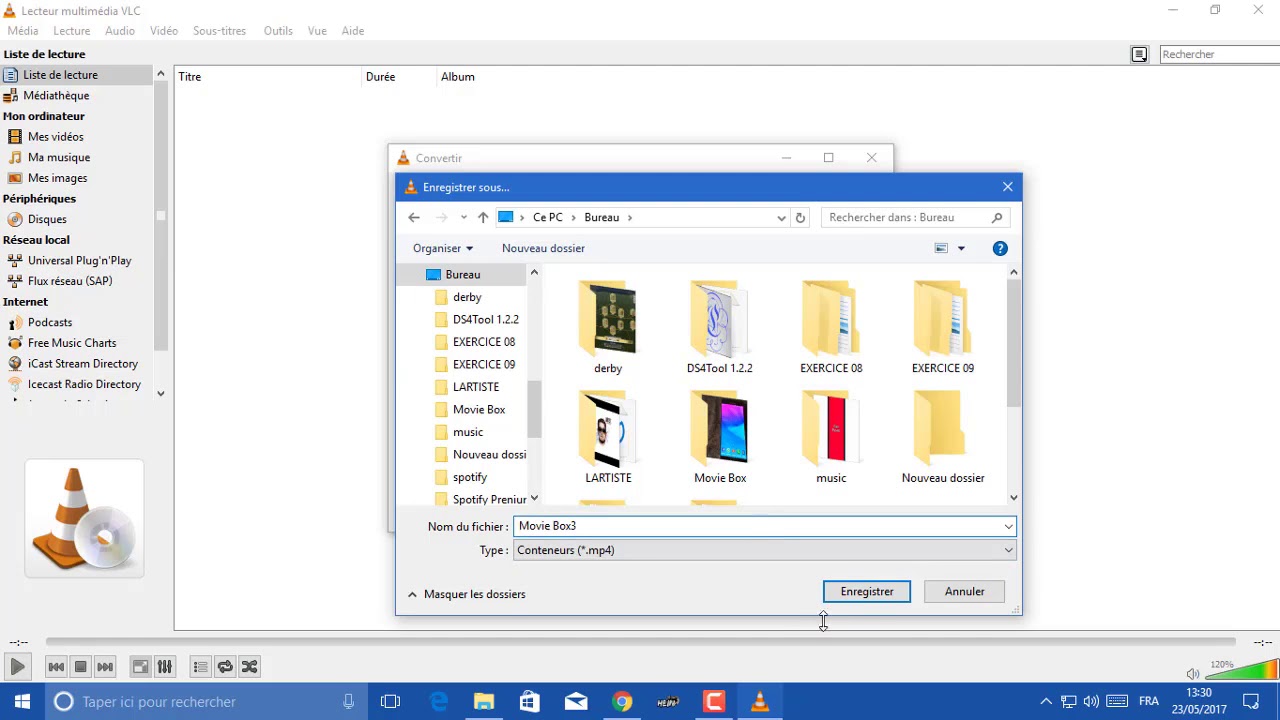Click the playback seek bar
The height and width of the screenshot is (720, 1280).
[640, 642]
